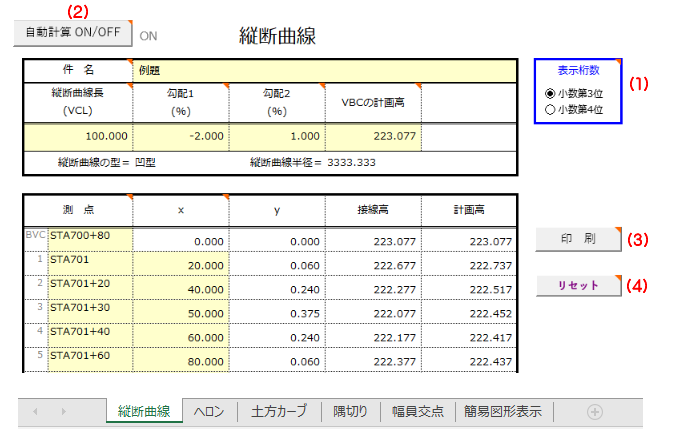Click the VBC計画高 cell showing 223.077

click(x=372, y=136)
